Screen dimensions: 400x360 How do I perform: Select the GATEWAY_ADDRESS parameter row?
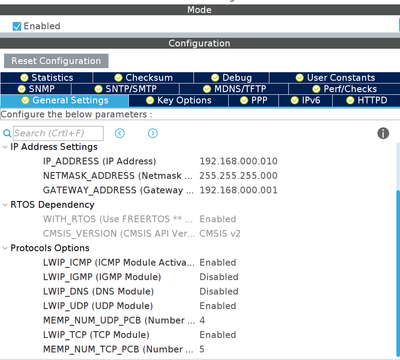pyautogui.click(x=198, y=190)
